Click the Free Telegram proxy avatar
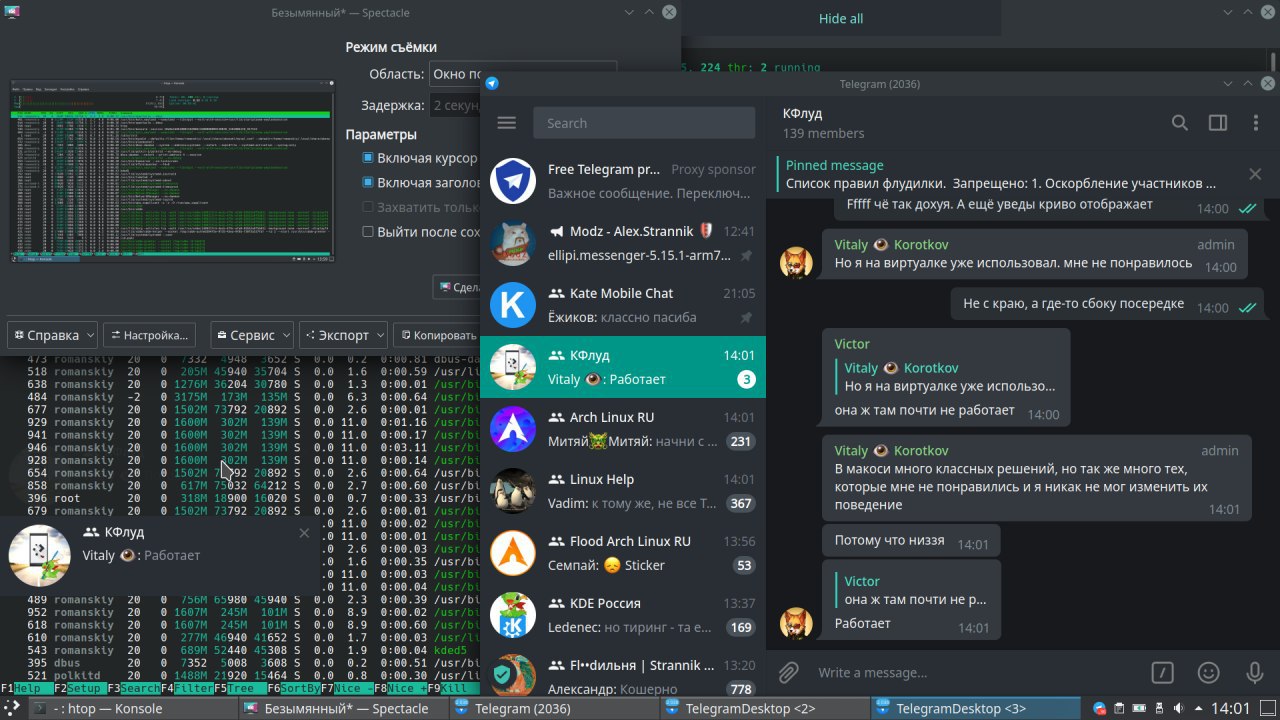 click(514, 181)
